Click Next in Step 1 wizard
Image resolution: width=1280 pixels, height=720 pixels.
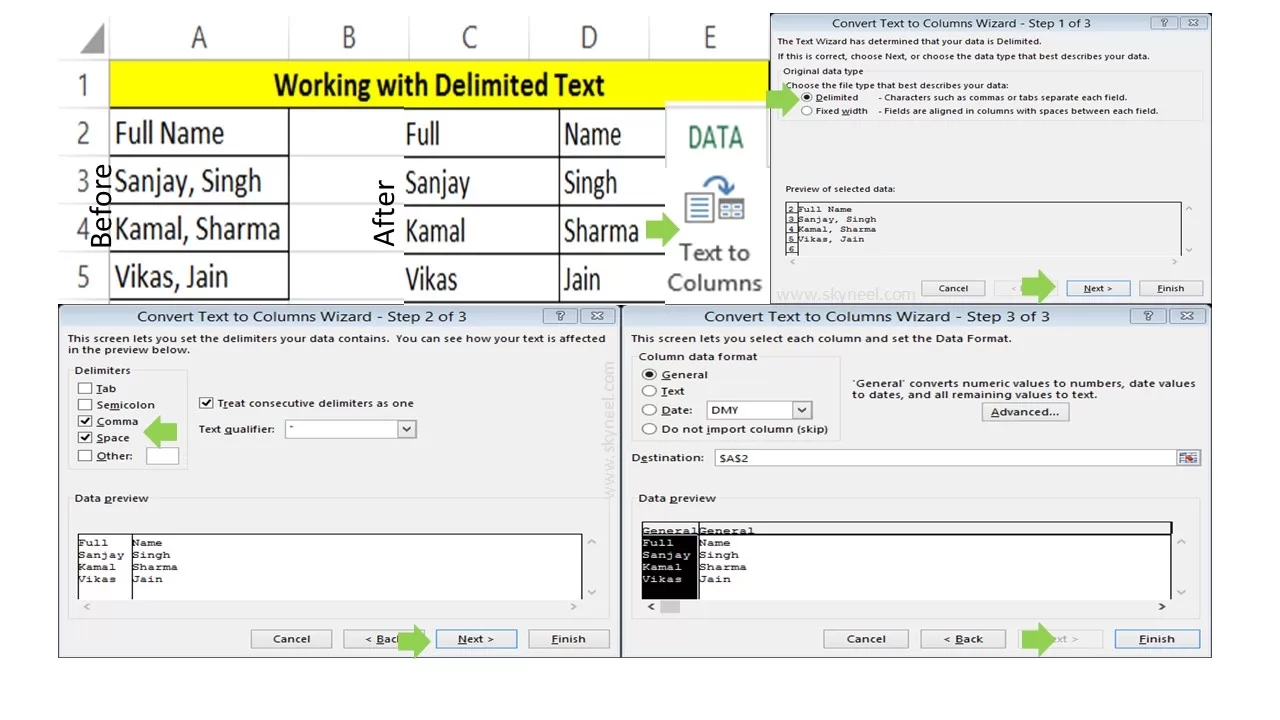(x=1097, y=288)
